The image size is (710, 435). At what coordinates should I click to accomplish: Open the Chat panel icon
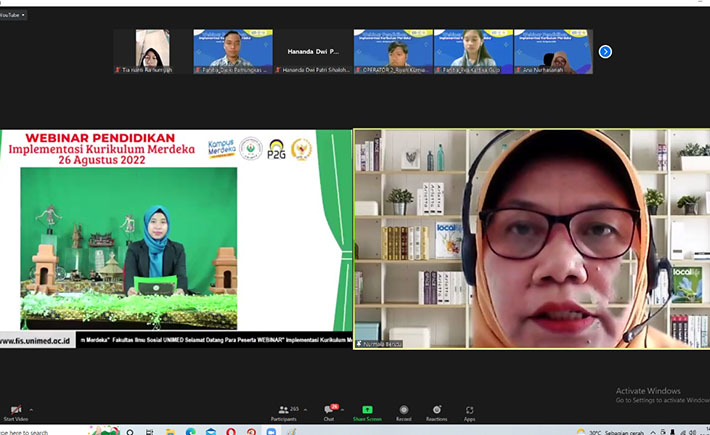coord(329,410)
